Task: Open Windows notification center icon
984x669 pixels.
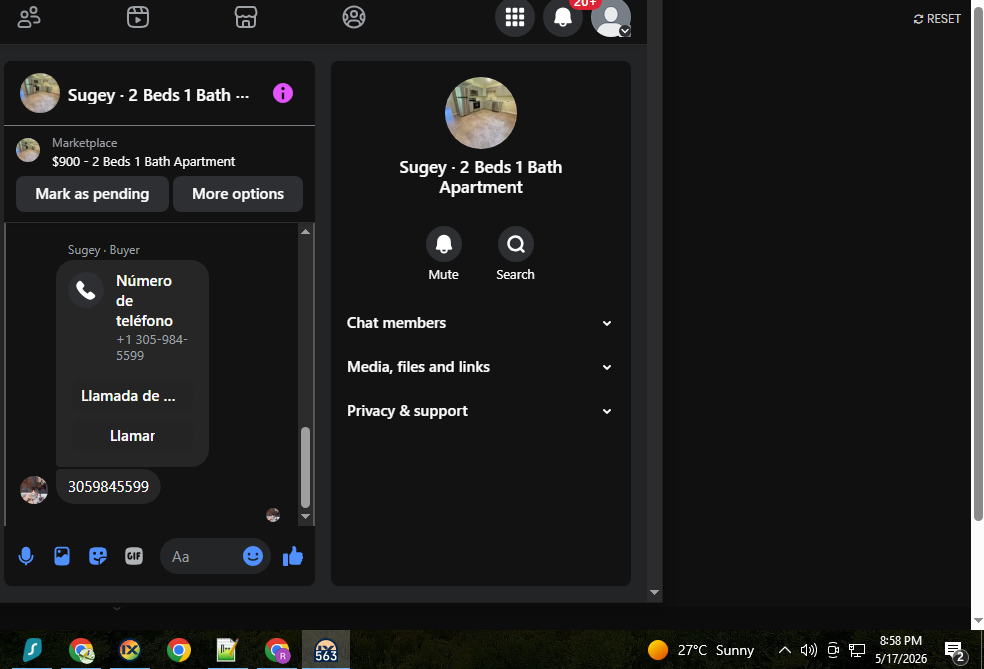Action: (955, 651)
